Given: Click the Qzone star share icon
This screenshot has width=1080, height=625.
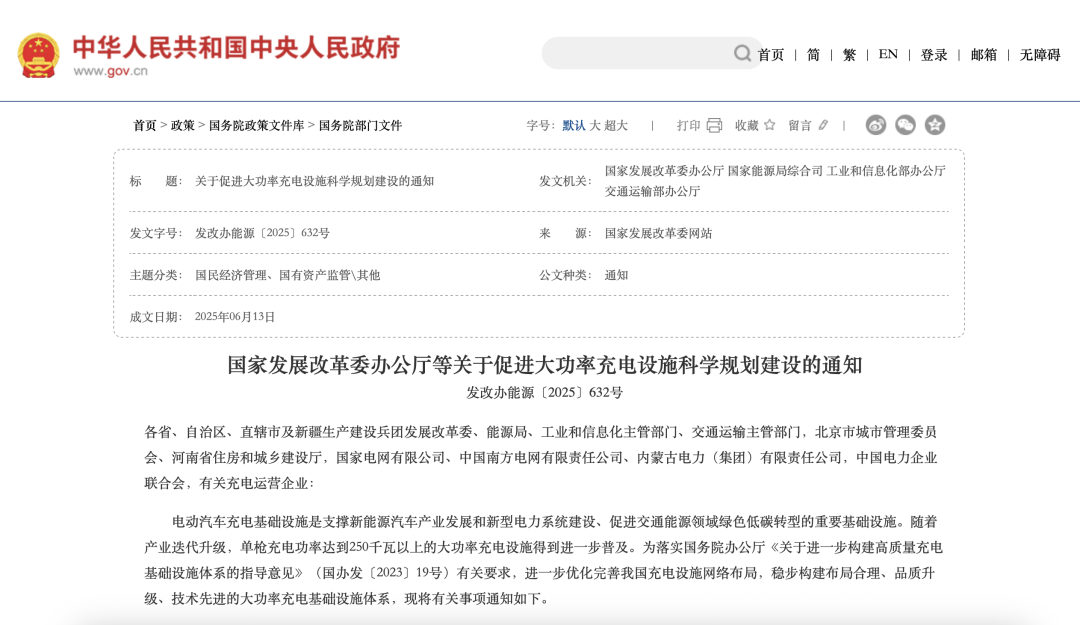Looking at the screenshot, I should click(x=934, y=125).
